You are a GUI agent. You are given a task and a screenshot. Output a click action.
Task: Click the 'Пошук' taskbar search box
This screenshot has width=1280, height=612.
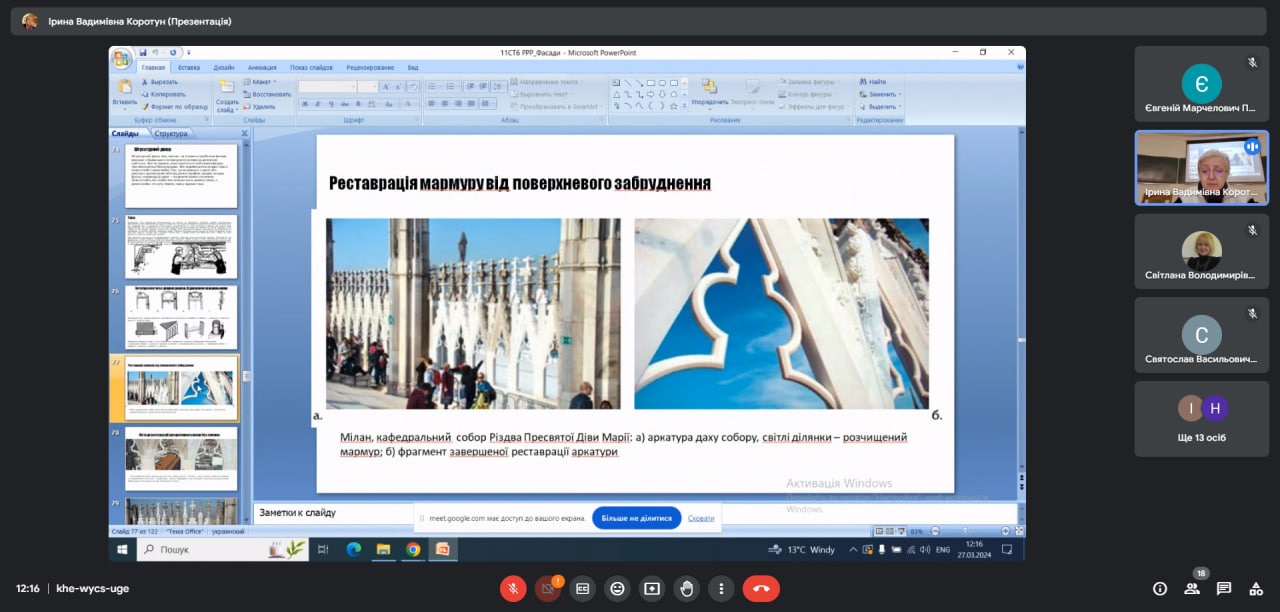tap(222, 549)
